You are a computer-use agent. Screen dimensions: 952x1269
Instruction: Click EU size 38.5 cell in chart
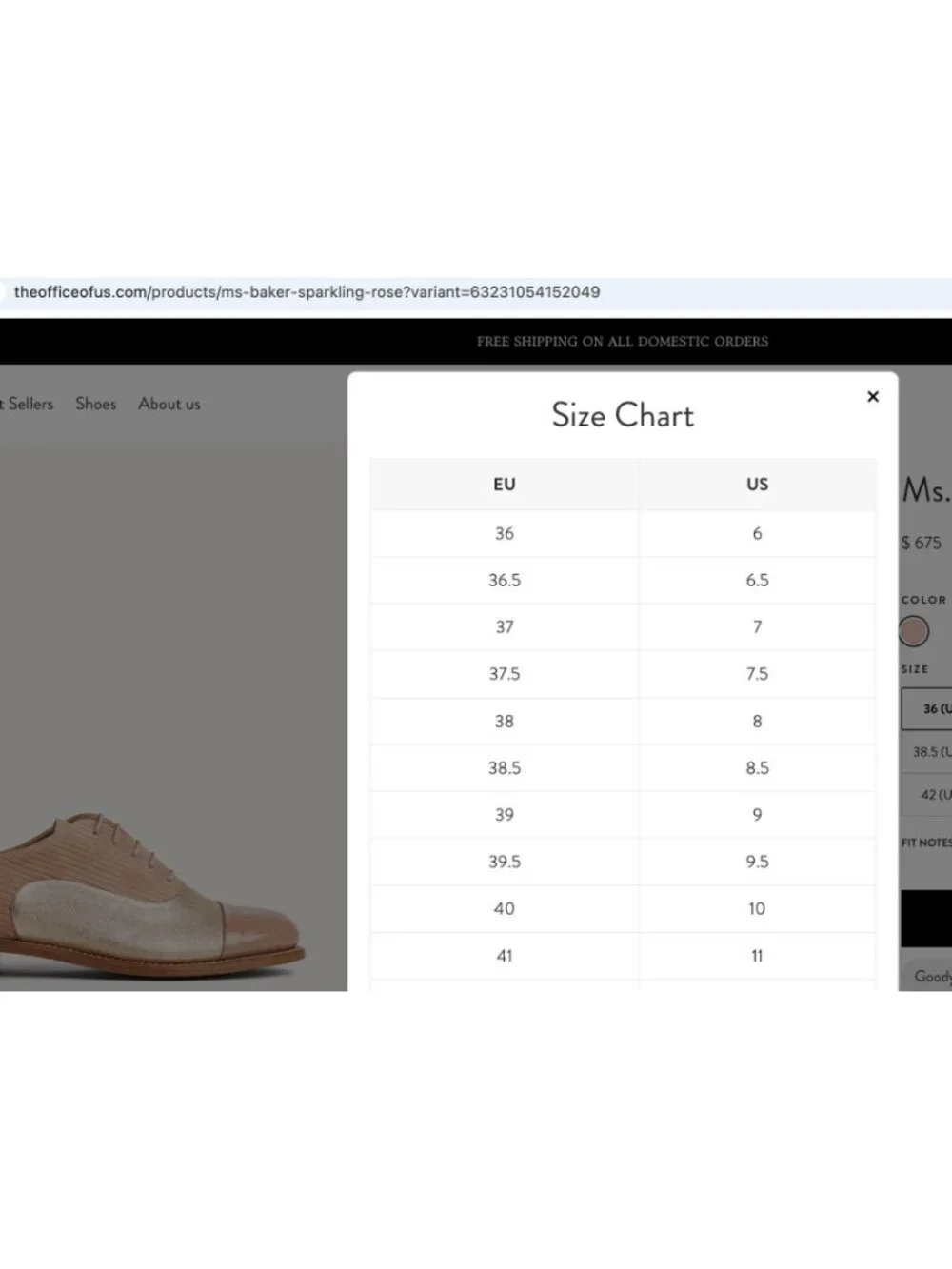[505, 768]
